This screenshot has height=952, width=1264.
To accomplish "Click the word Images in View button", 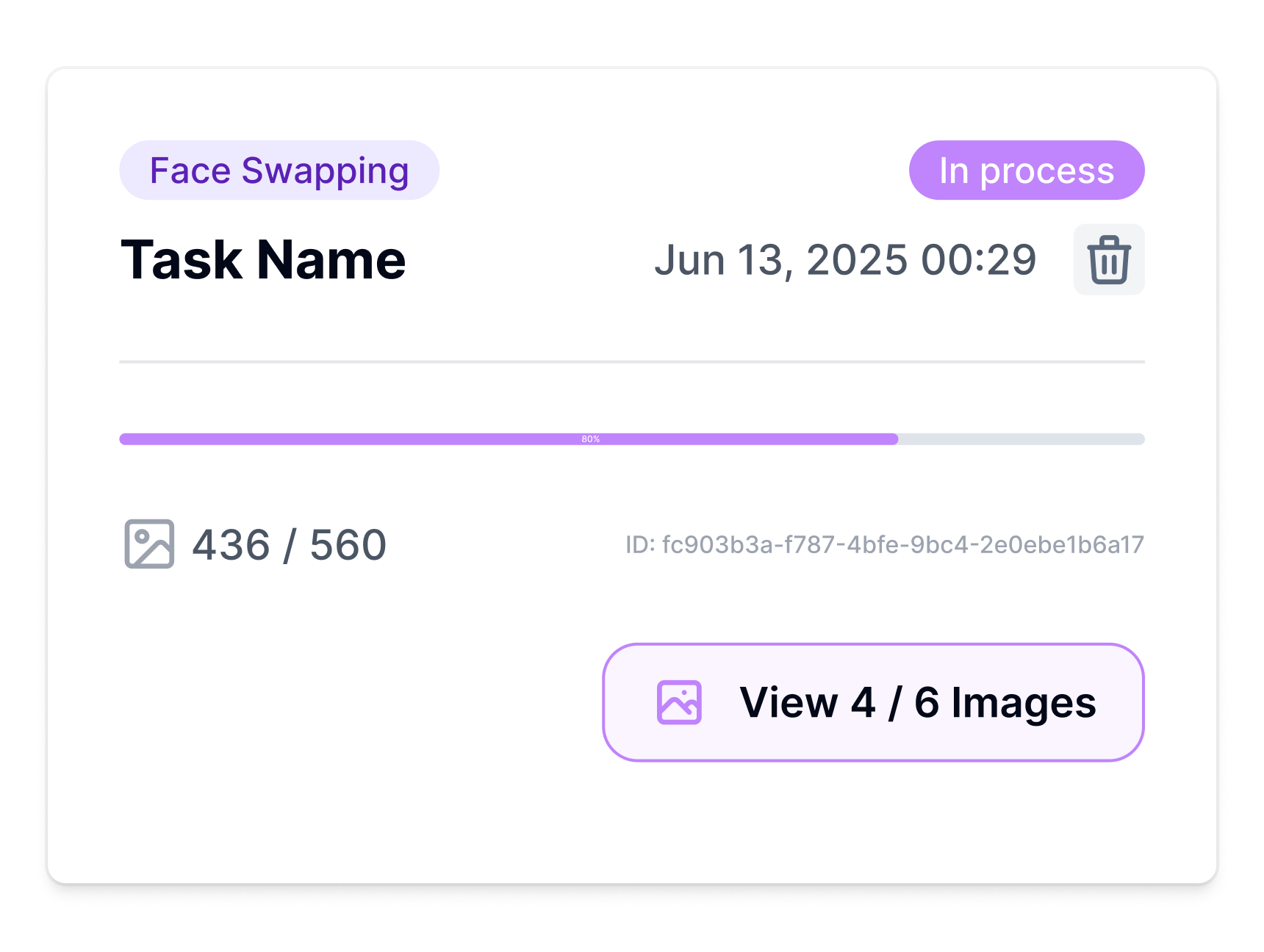I will [1023, 703].
